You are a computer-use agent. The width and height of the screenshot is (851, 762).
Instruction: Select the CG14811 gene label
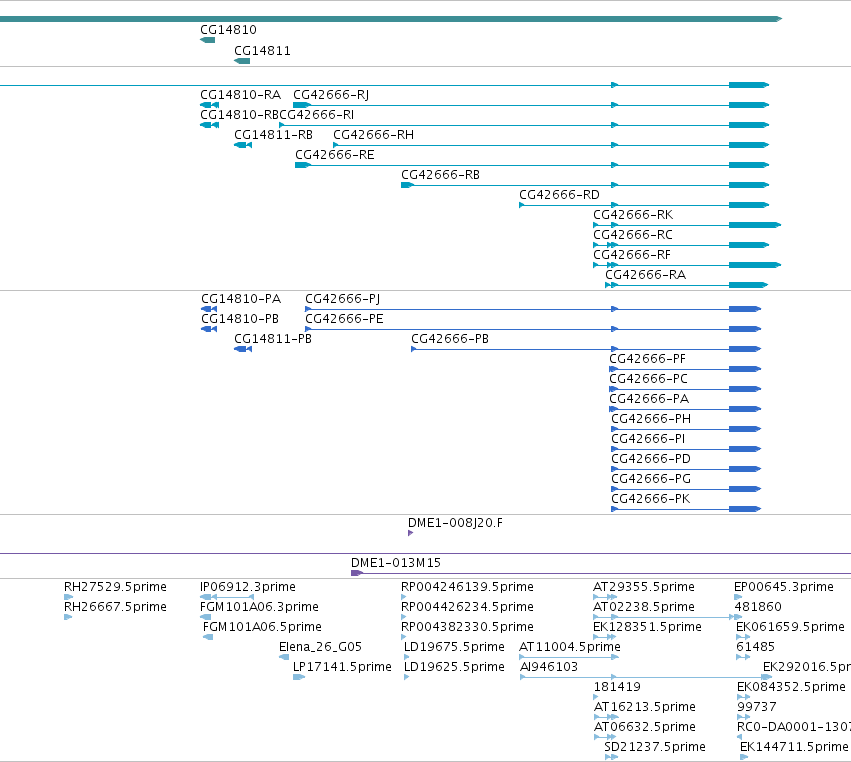(262, 51)
